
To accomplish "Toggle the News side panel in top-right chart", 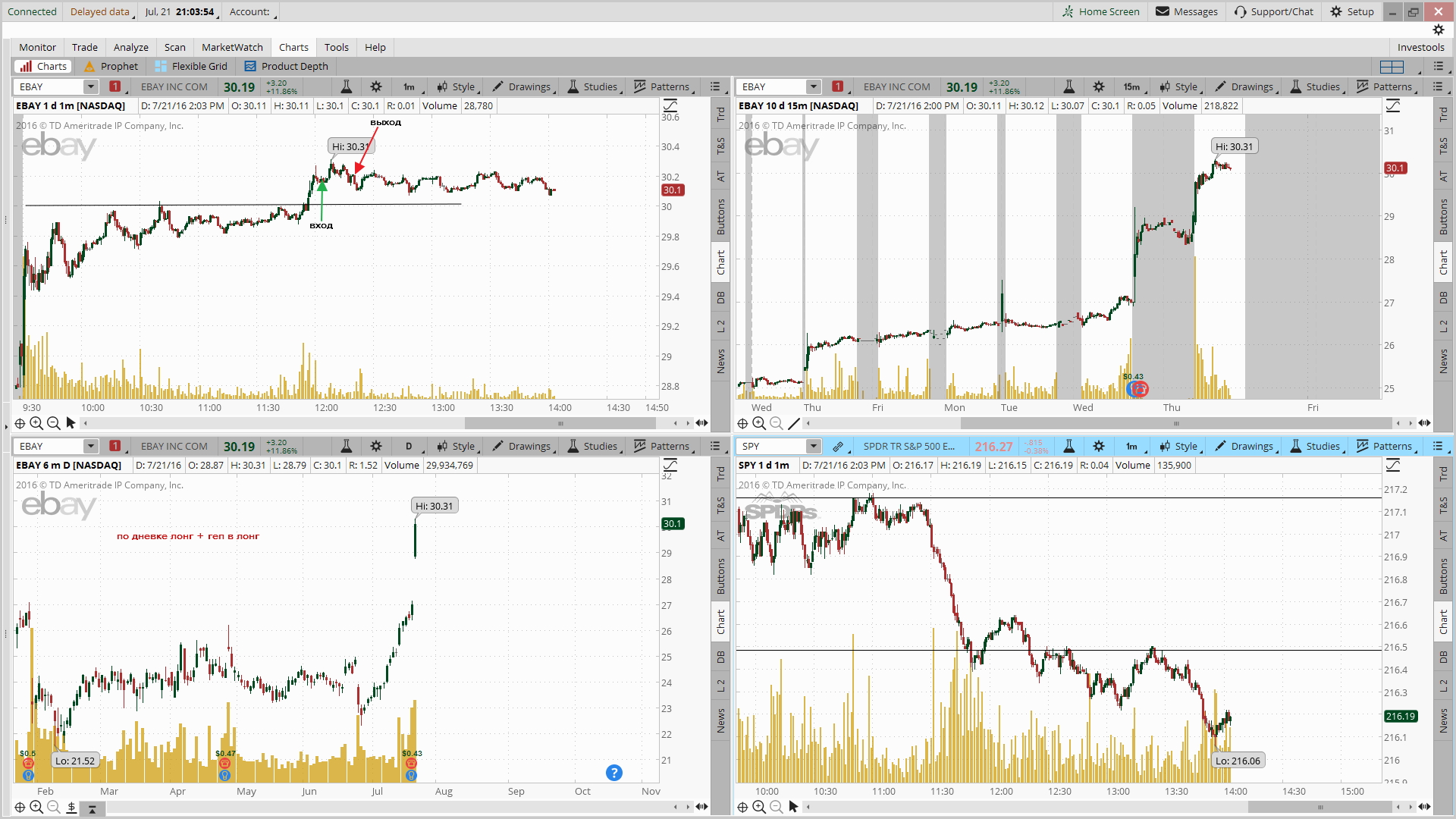I will 1443,361.
